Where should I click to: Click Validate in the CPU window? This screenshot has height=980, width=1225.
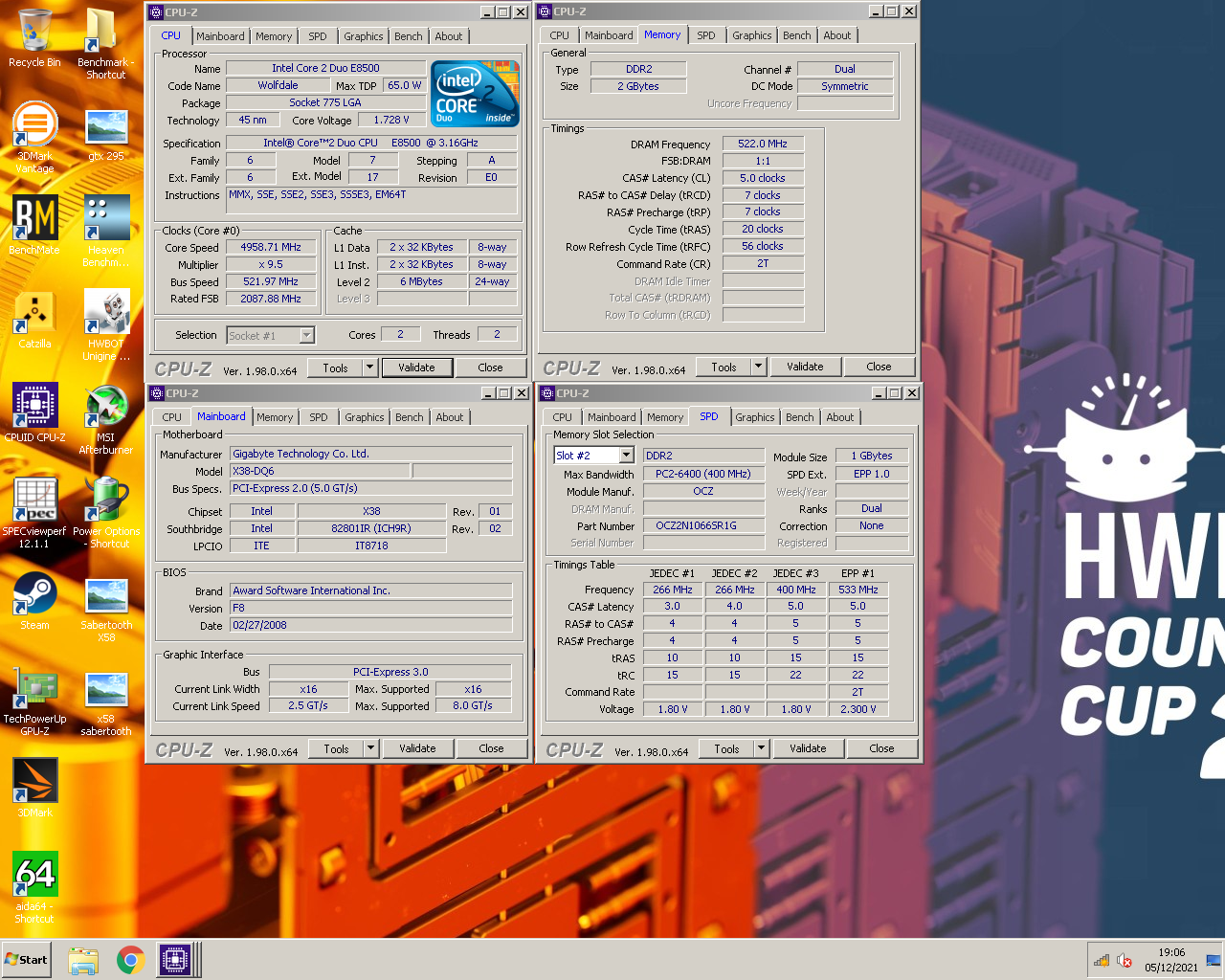tap(416, 367)
